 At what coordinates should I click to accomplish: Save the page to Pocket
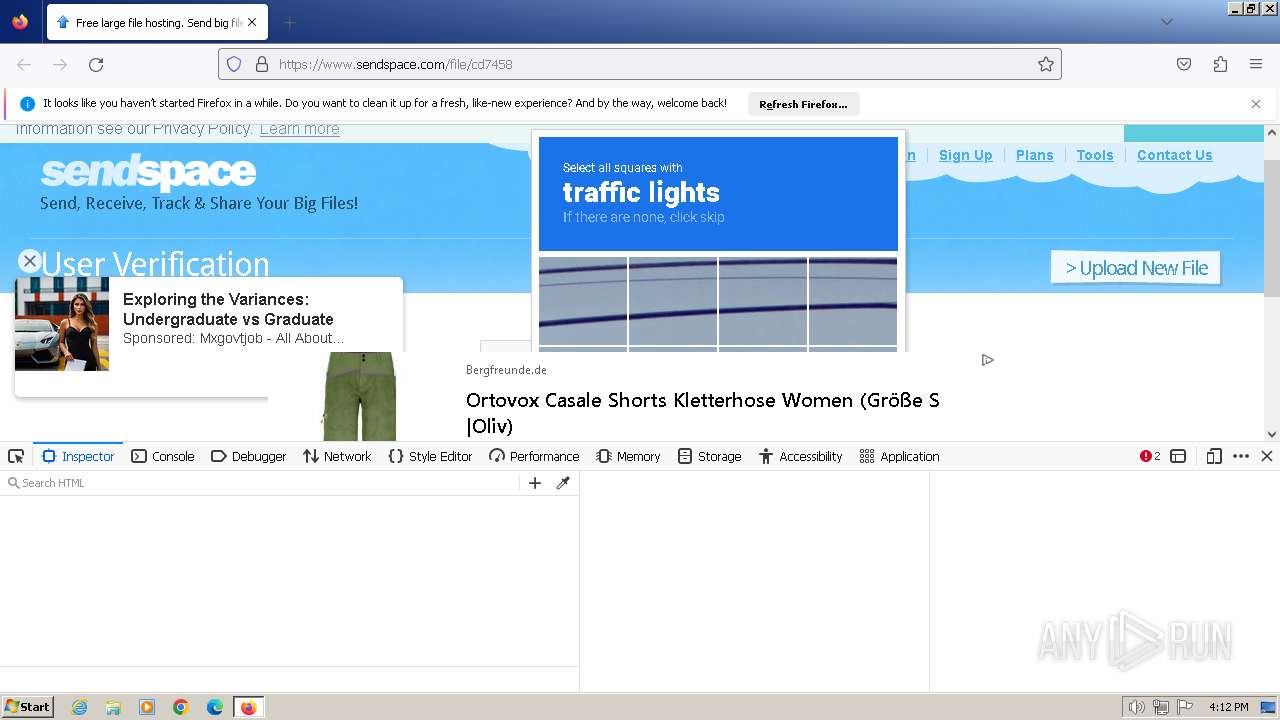pyautogui.click(x=1184, y=64)
